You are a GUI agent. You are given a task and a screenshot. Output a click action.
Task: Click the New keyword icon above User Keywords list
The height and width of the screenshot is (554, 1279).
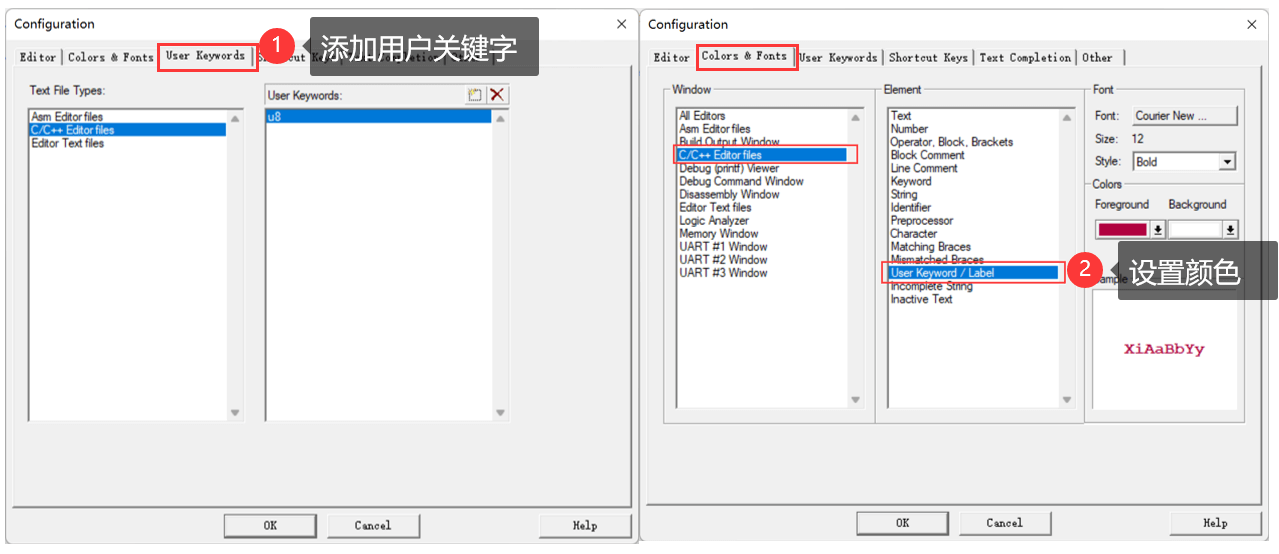click(x=475, y=95)
